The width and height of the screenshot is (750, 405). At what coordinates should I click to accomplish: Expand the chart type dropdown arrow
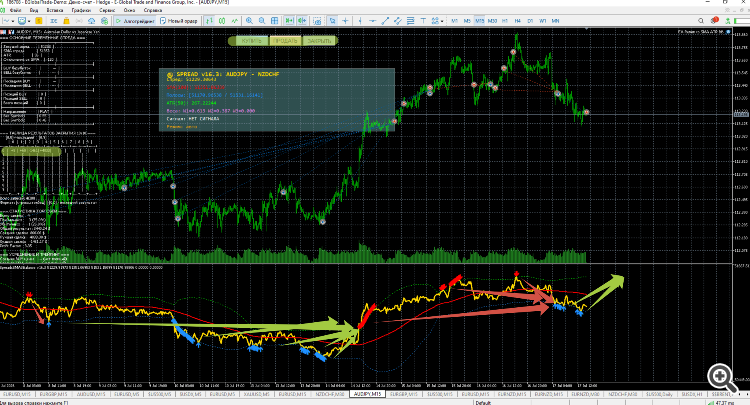click(13, 21)
